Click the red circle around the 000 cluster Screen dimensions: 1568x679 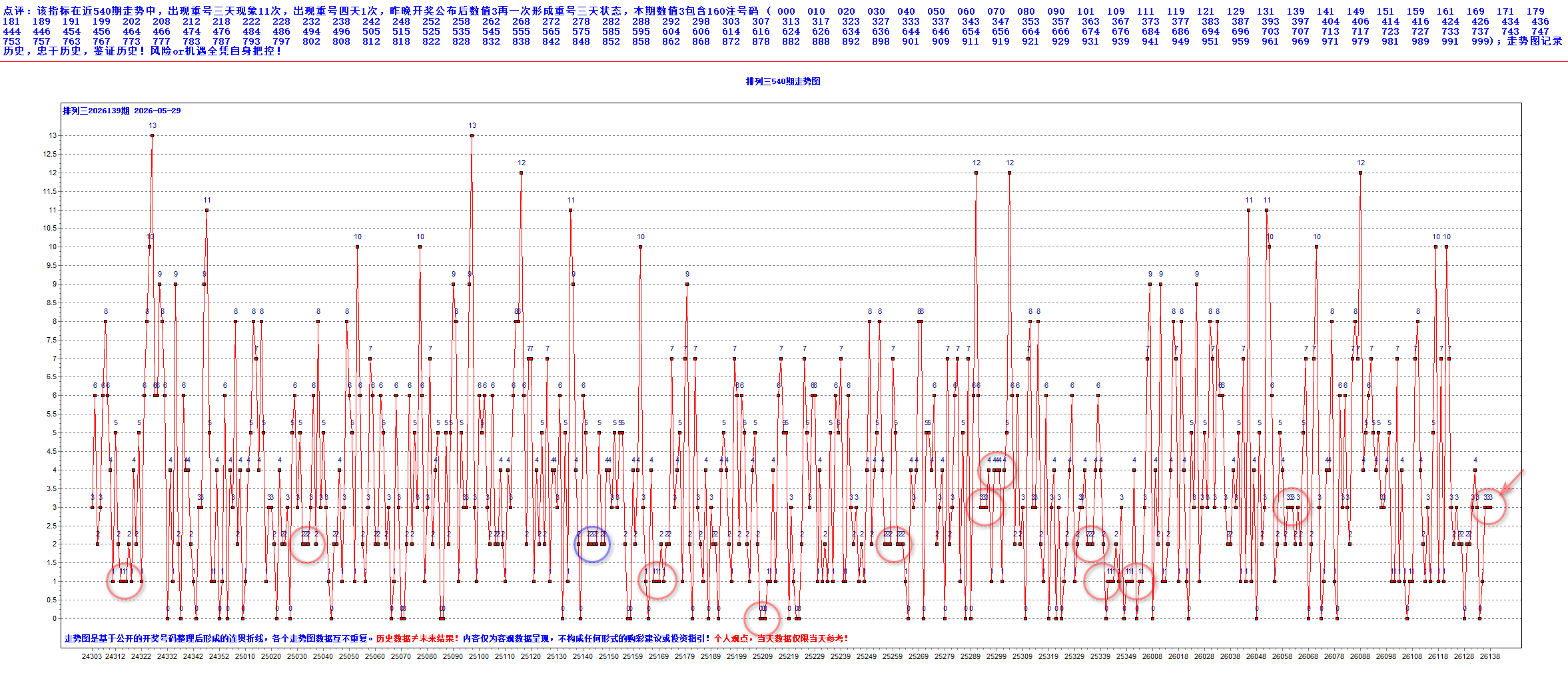point(762,618)
